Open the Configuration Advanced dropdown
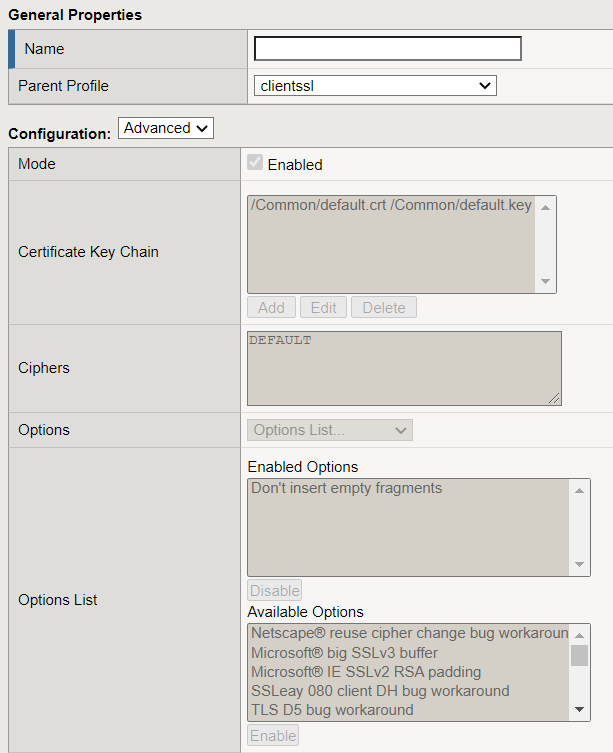This screenshot has height=753, width=613. 166,128
